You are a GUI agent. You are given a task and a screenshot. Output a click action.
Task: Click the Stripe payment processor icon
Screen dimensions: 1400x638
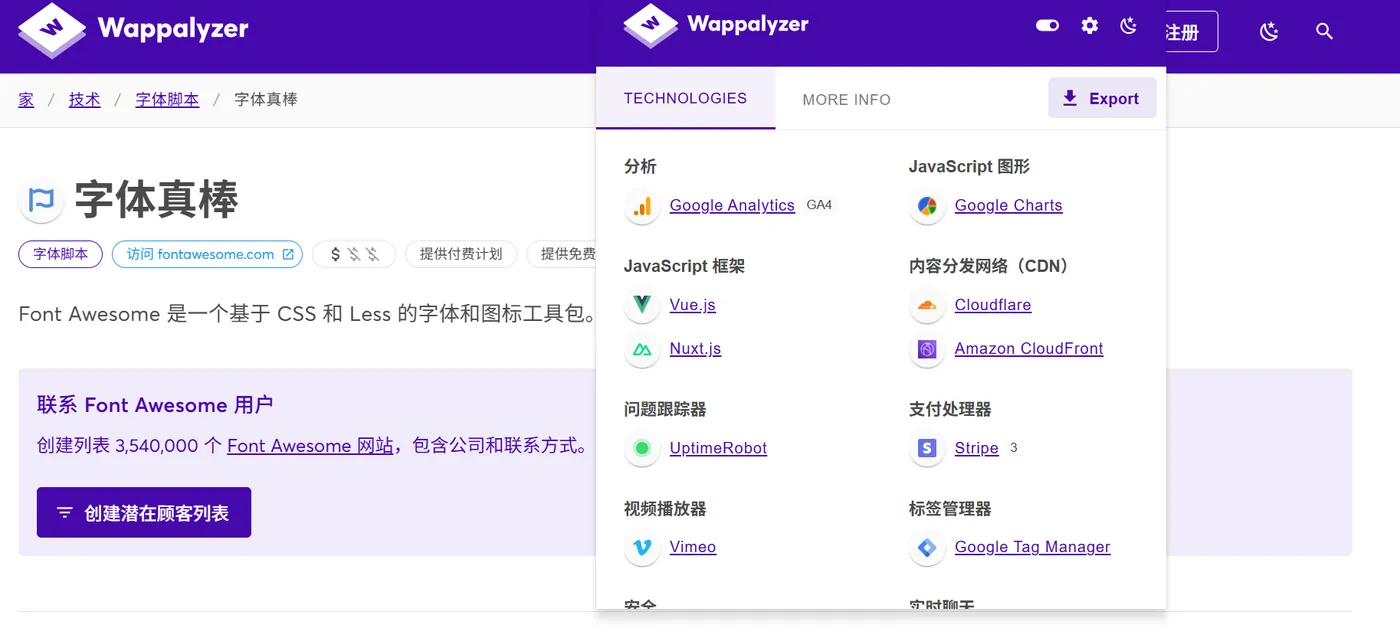[926, 449]
